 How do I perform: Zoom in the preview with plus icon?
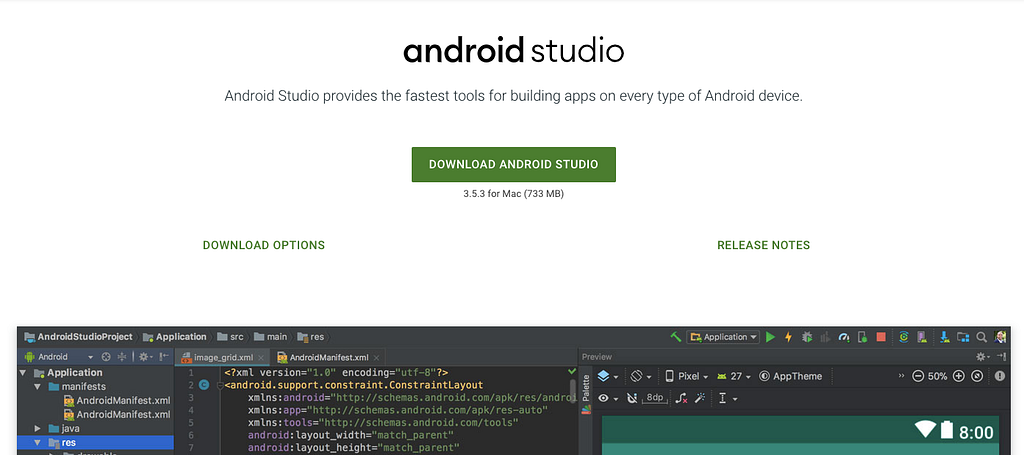point(958,376)
